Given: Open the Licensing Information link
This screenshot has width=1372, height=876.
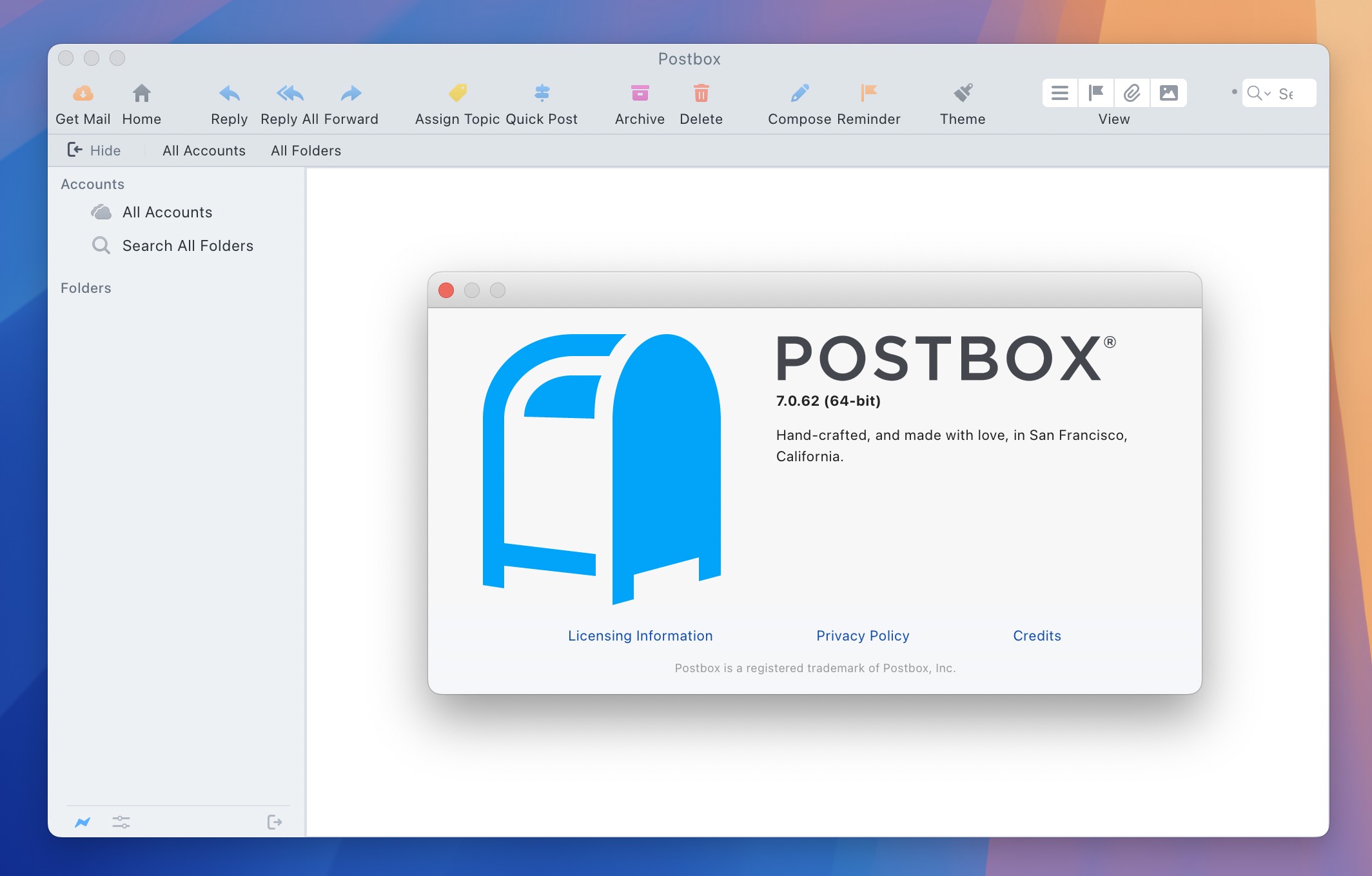Looking at the screenshot, I should (x=640, y=635).
